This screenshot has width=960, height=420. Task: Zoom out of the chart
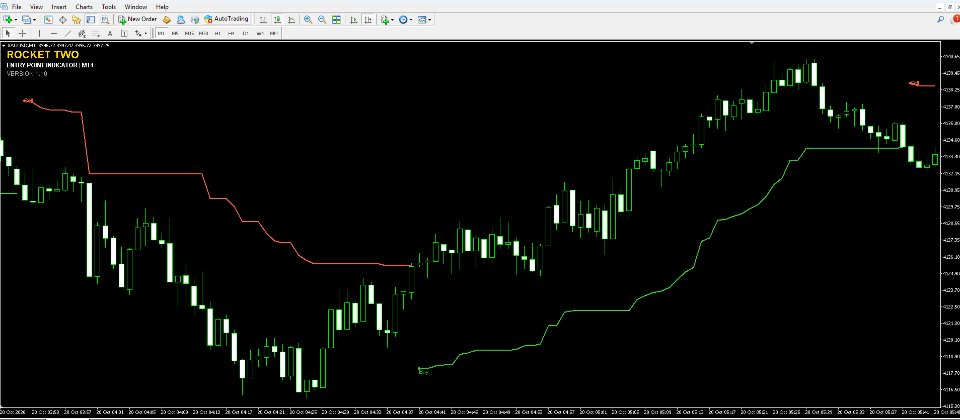click(321, 20)
